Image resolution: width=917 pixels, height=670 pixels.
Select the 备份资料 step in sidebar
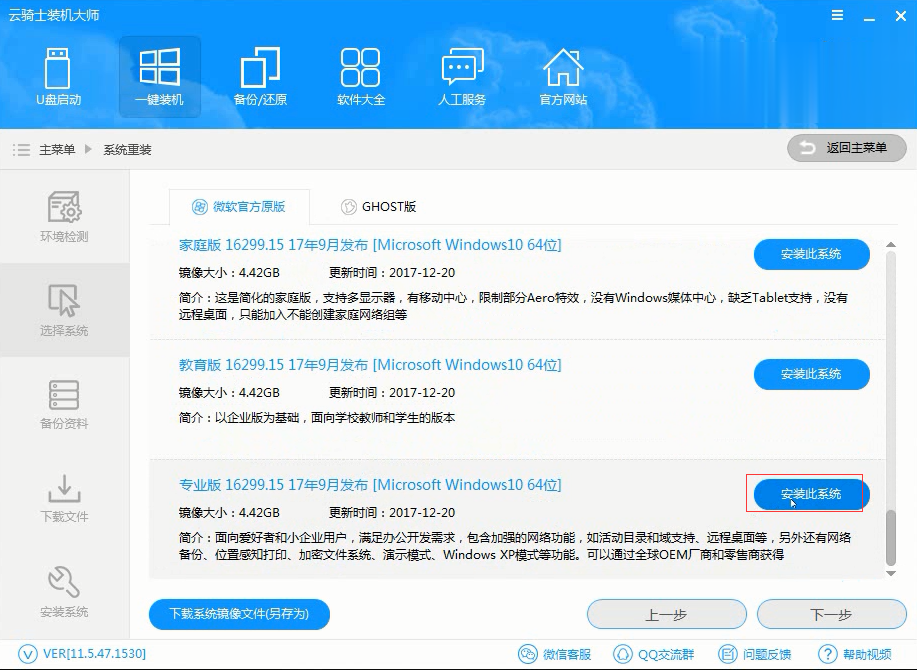(x=64, y=405)
